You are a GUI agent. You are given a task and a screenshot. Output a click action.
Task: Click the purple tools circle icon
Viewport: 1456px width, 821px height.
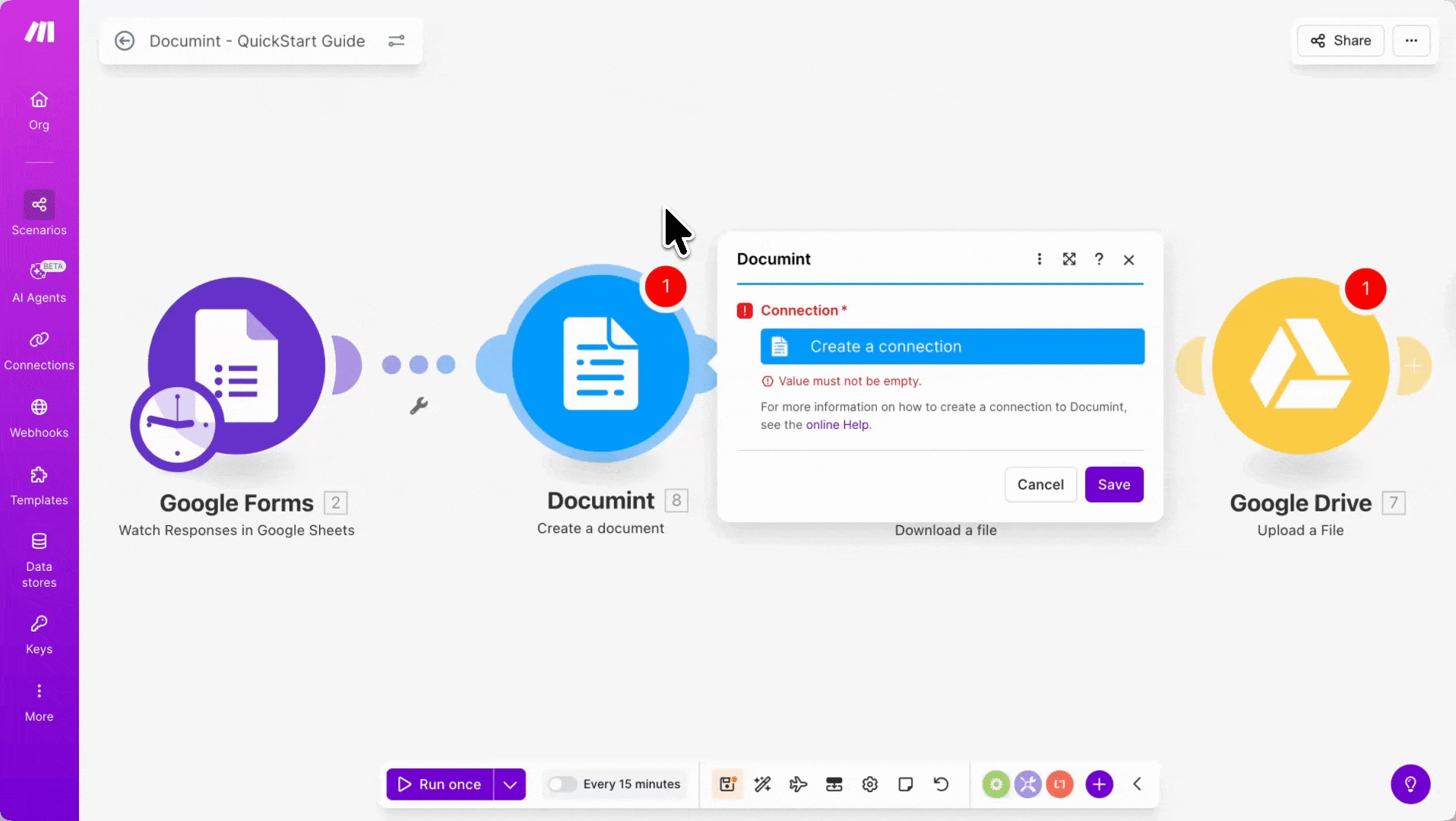[1027, 784]
